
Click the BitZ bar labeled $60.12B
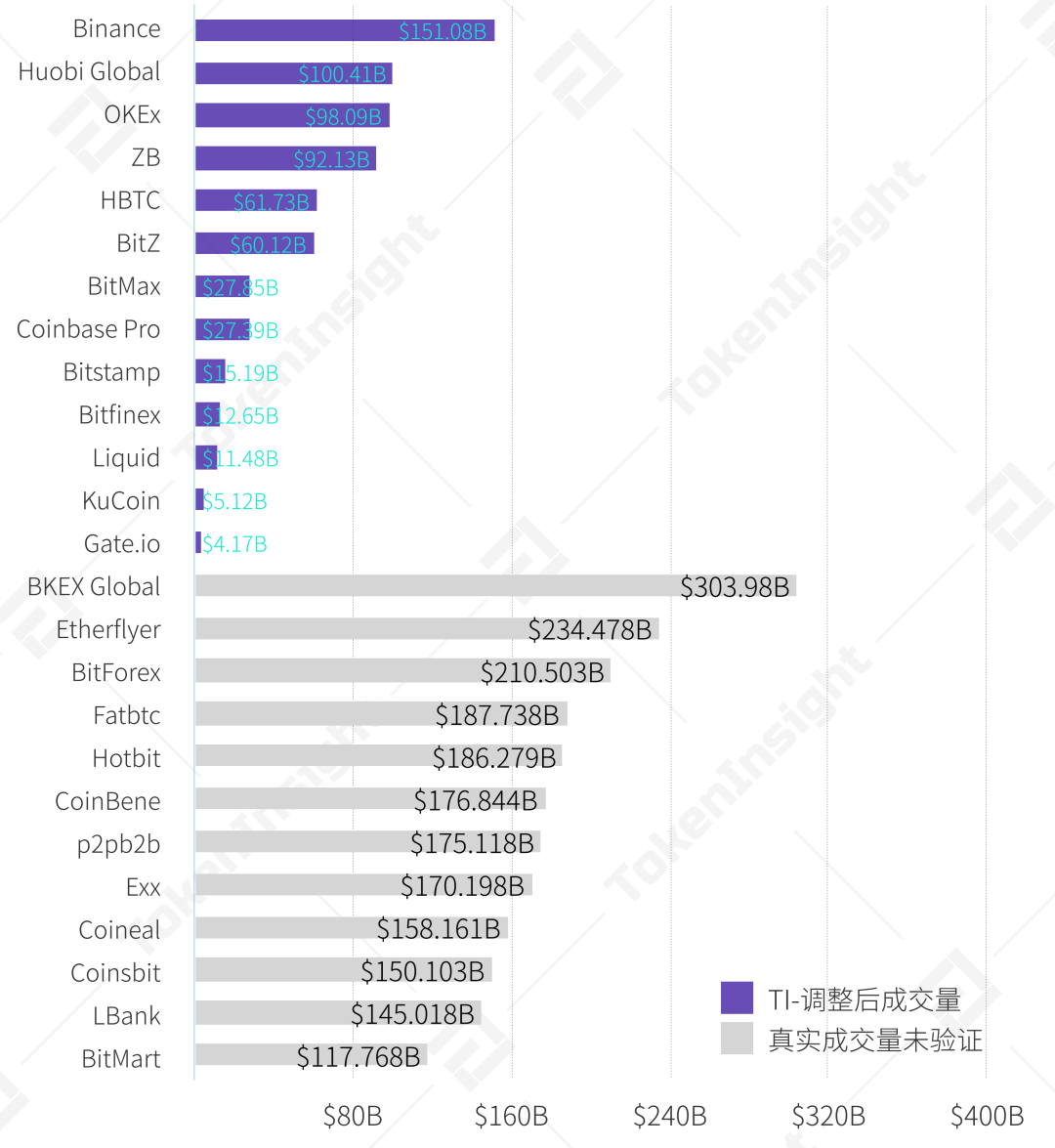254,244
